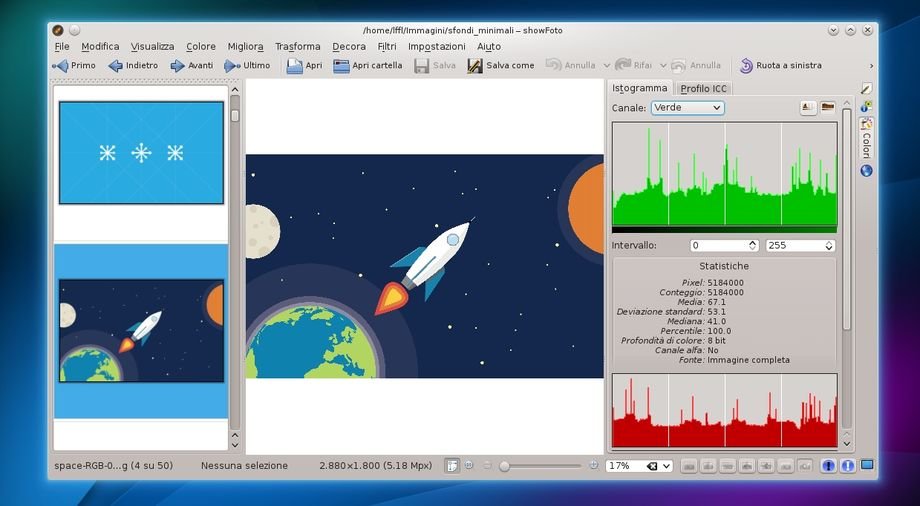The image size is (920, 506).
Task: Go to previous image with Indietro
Action: (x=116, y=66)
